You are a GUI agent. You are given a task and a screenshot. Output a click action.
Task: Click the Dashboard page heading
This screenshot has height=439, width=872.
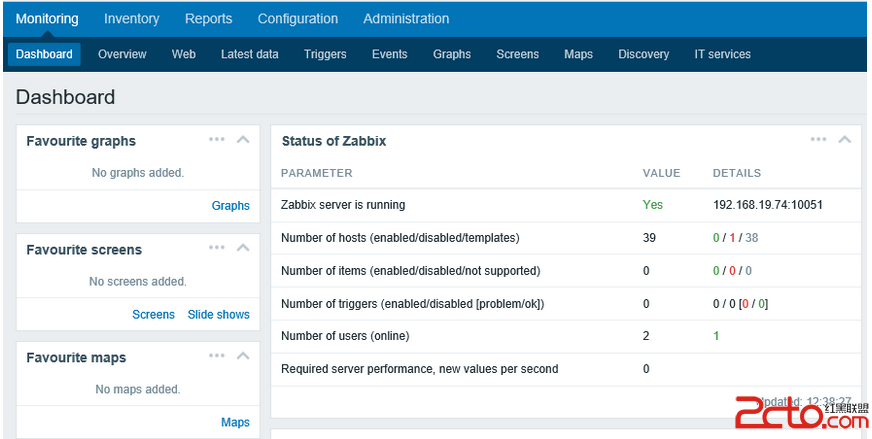point(65,97)
